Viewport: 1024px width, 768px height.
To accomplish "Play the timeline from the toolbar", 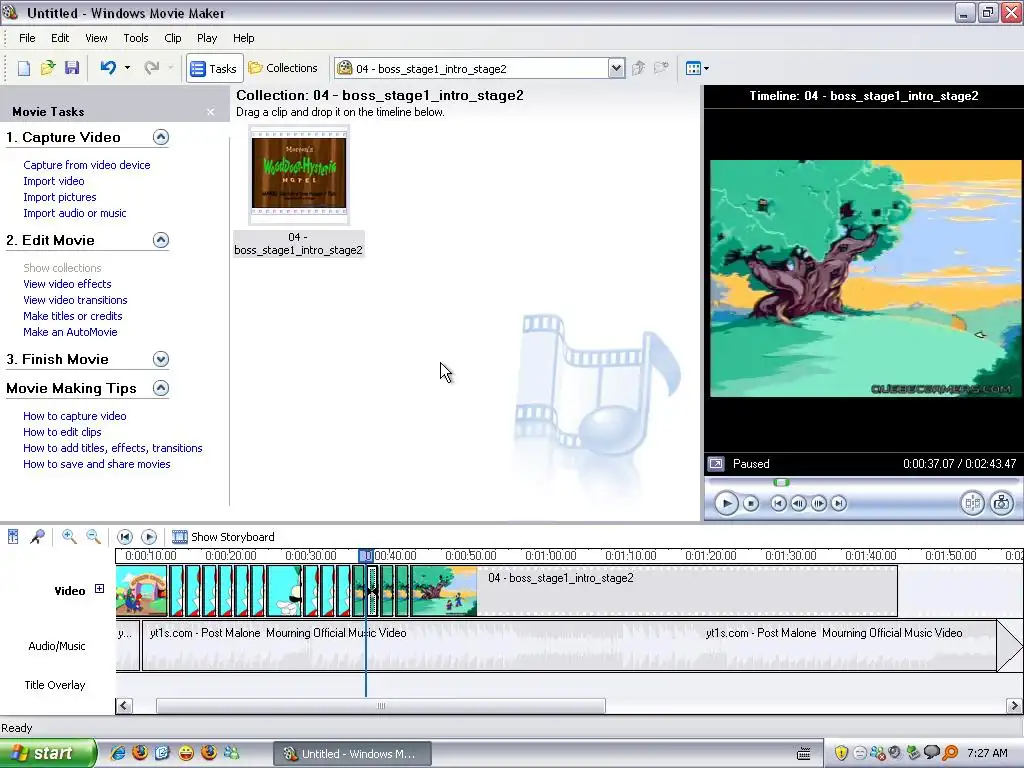I will [x=149, y=537].
